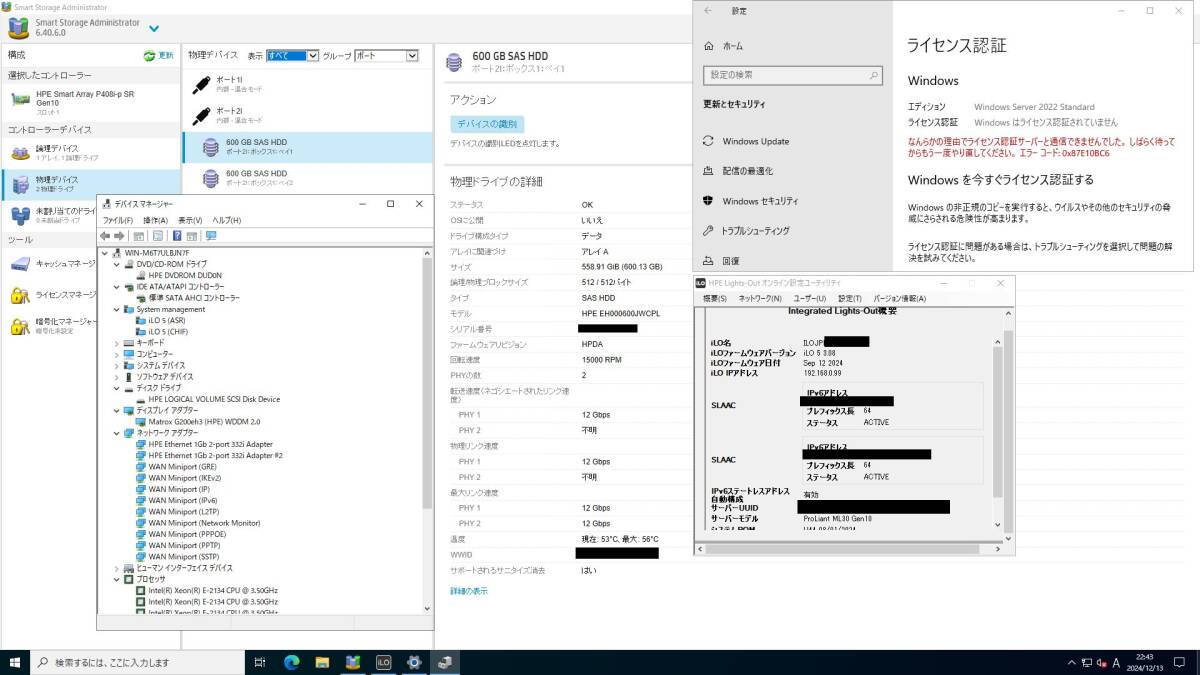This screenshot has width=1200, height=675.
Task: Select WAN Miniport (Network Monitor) entry
Action: tap(204, 523)
